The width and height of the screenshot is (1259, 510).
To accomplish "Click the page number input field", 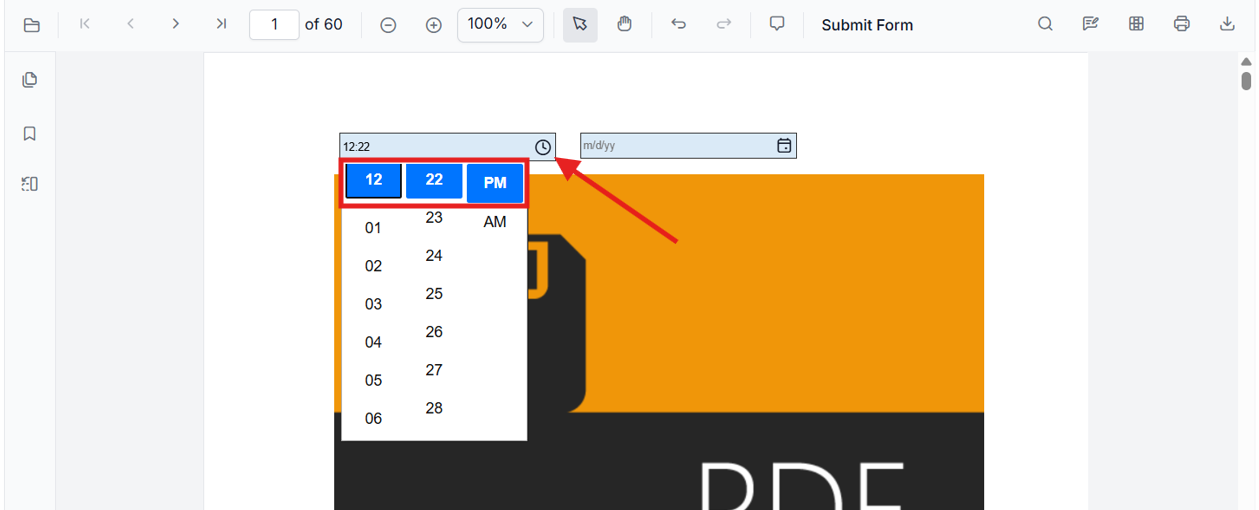I will click(x=274, y=24).
